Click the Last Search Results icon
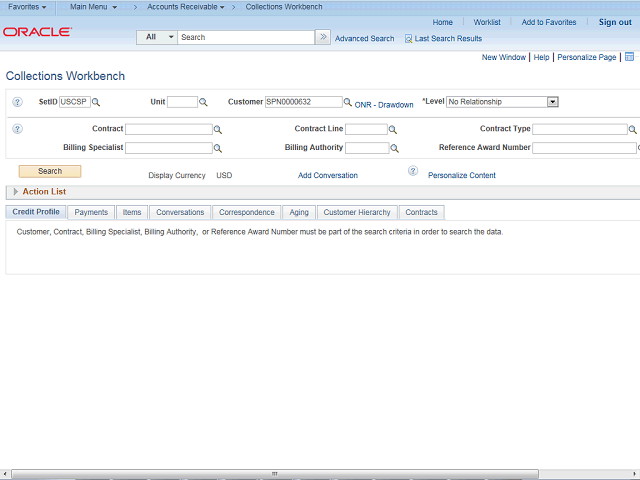640x480 pixels. (408, 39)
